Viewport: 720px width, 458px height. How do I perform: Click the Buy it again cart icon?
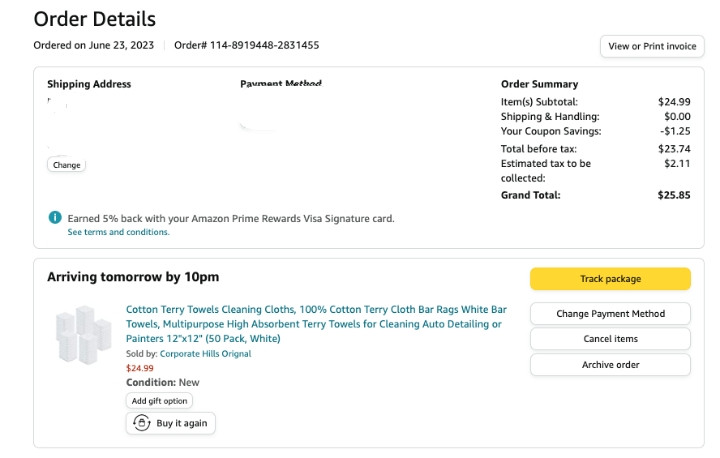pyautogui.click(x=142, y=423)
